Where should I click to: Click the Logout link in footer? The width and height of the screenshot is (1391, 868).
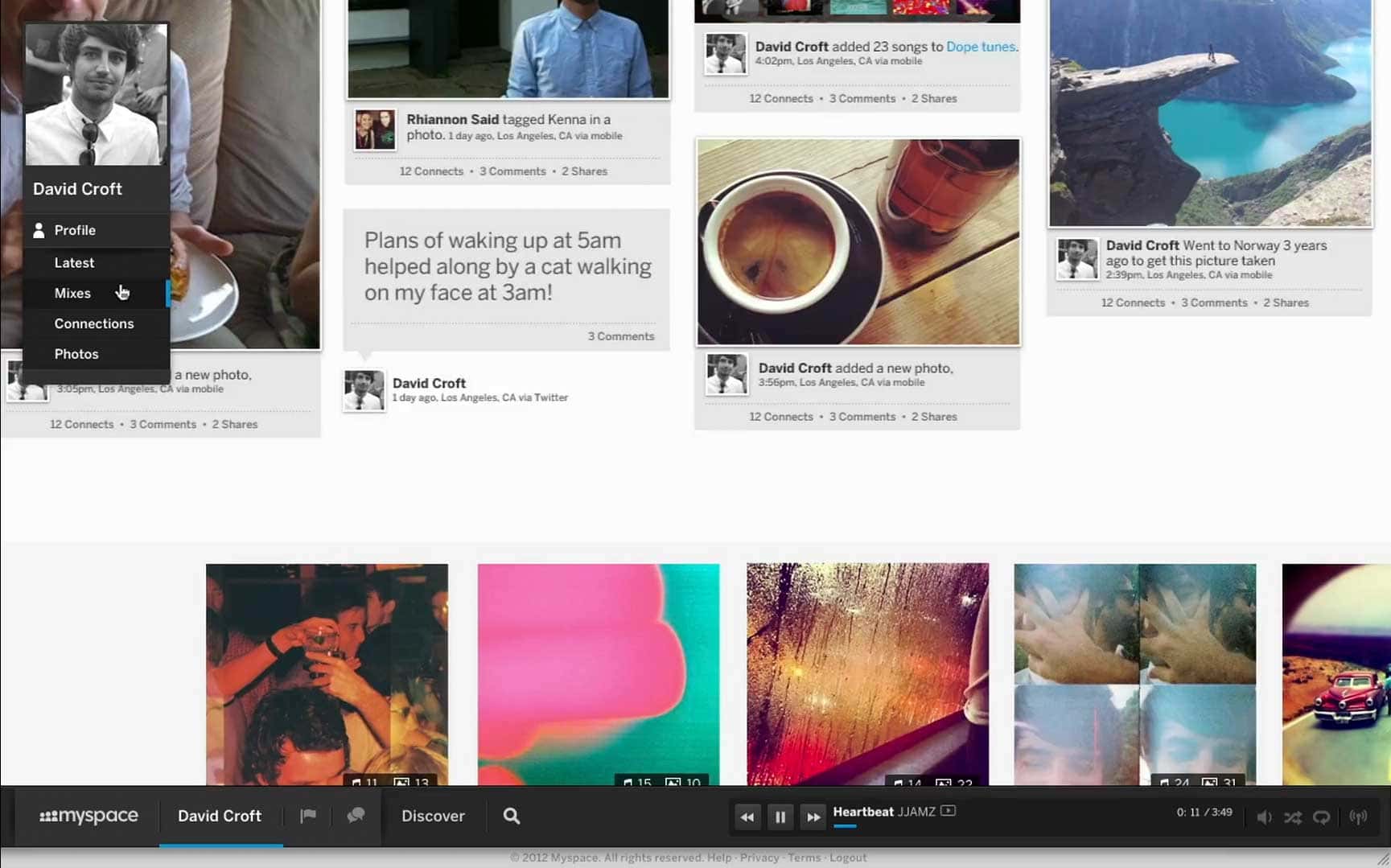click(x=848, y=858)
